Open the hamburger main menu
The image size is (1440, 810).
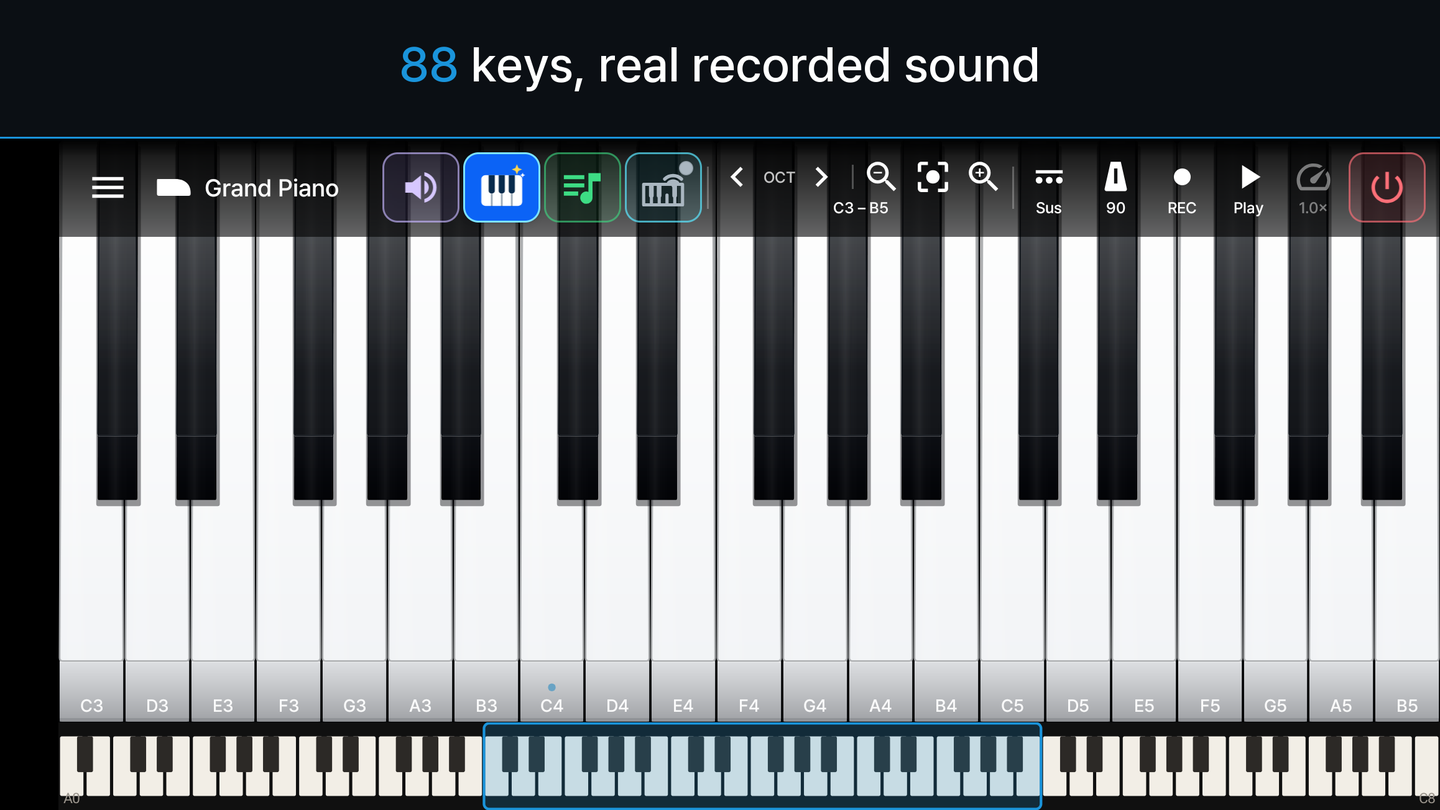pyautogui.click(x=108, y=188)
